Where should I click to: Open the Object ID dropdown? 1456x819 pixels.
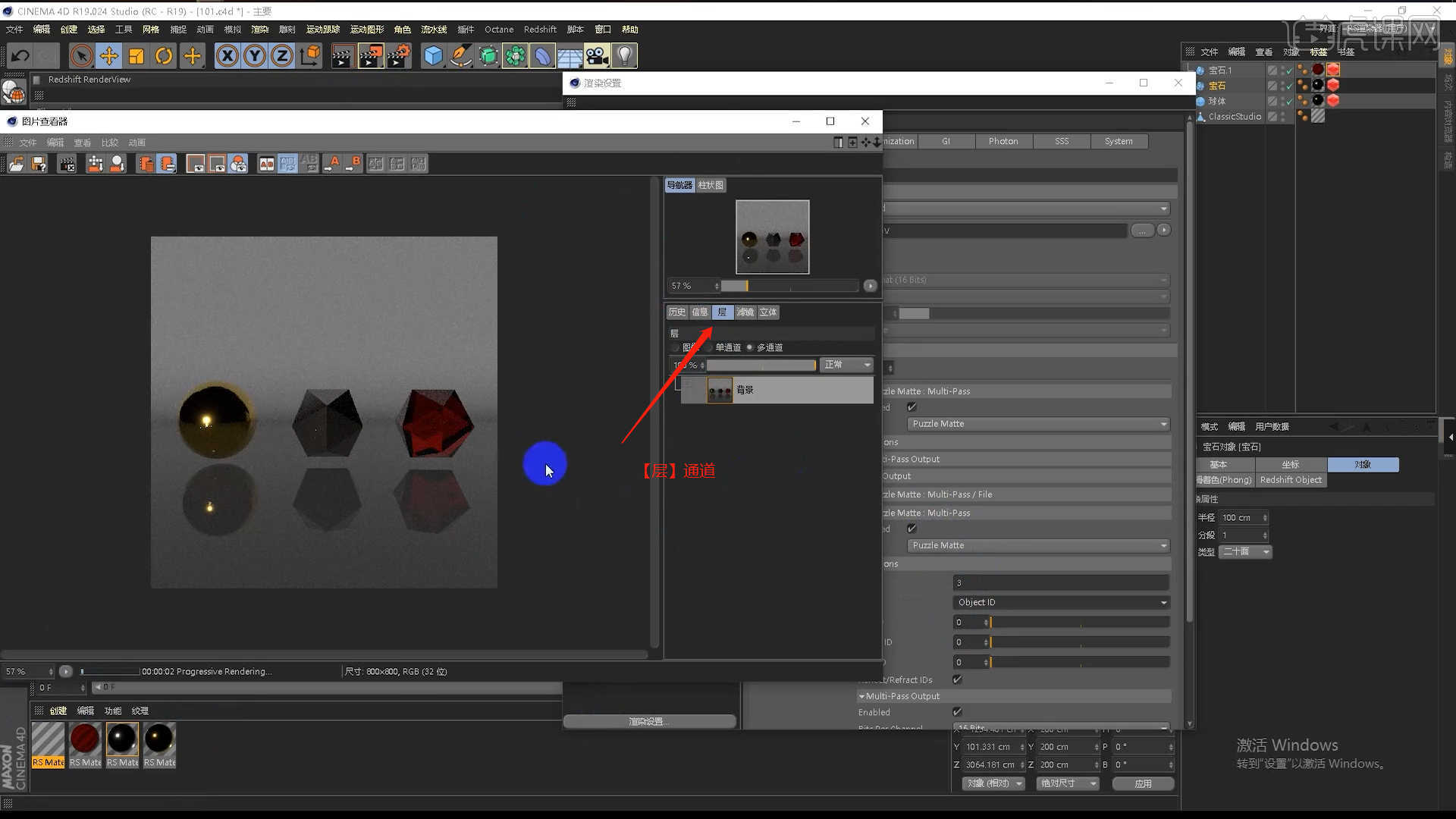[x=1060, y=601]
